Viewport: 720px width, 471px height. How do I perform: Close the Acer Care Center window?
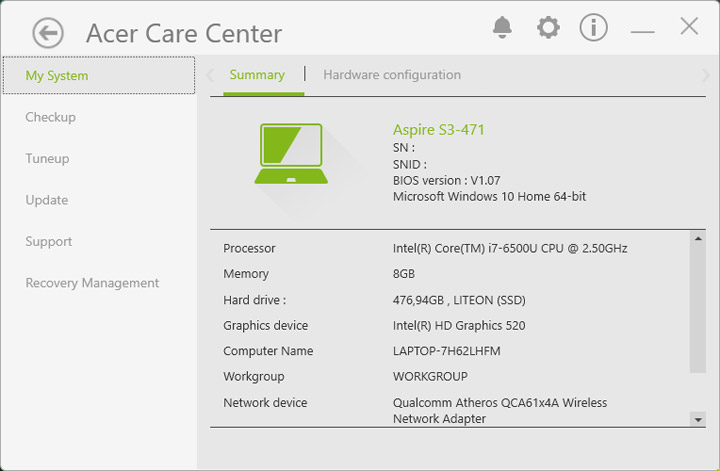pyautogui.click(x=689, y=27)
